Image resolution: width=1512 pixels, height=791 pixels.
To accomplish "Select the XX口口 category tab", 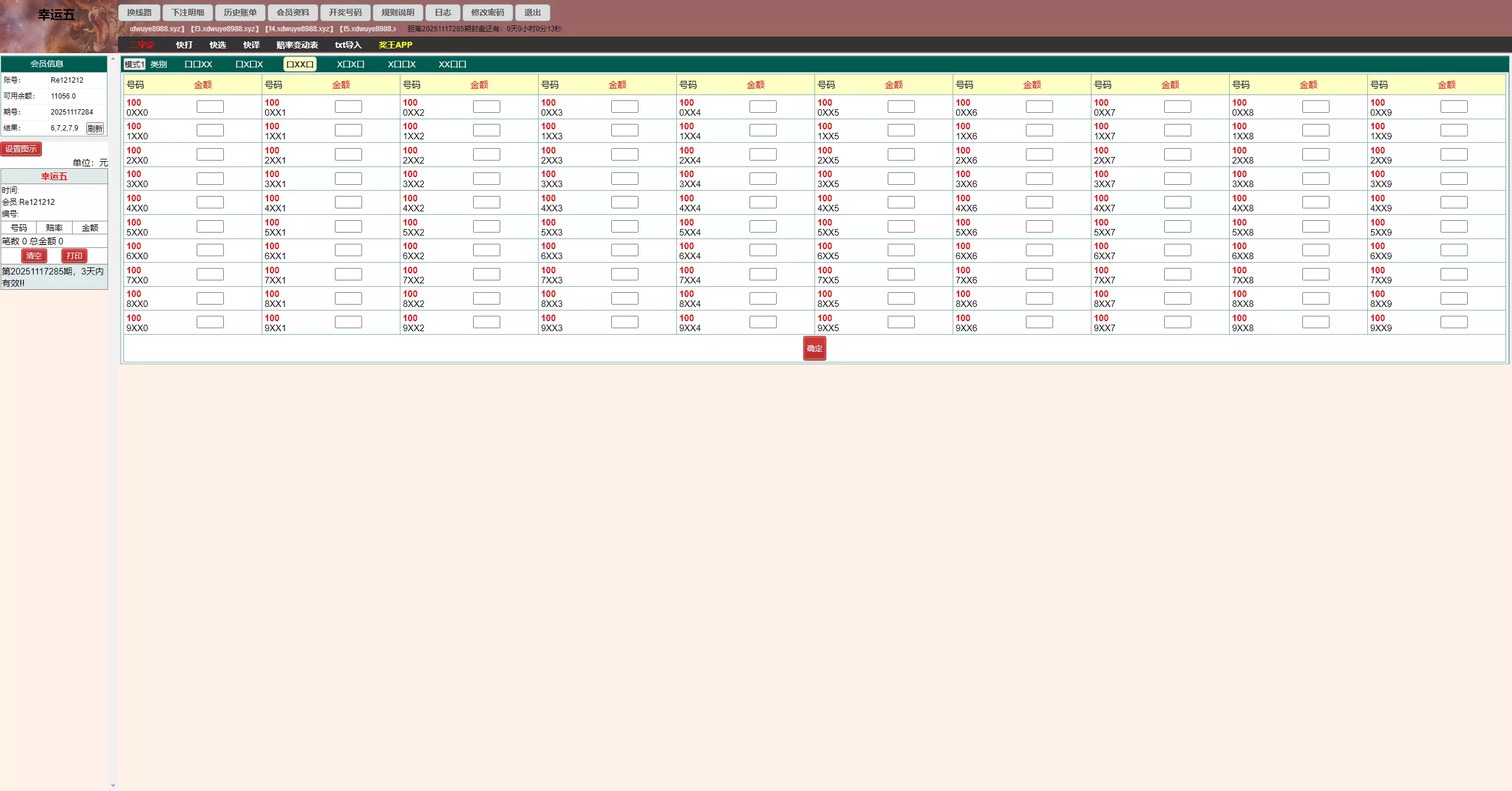I will click(452, 64).
